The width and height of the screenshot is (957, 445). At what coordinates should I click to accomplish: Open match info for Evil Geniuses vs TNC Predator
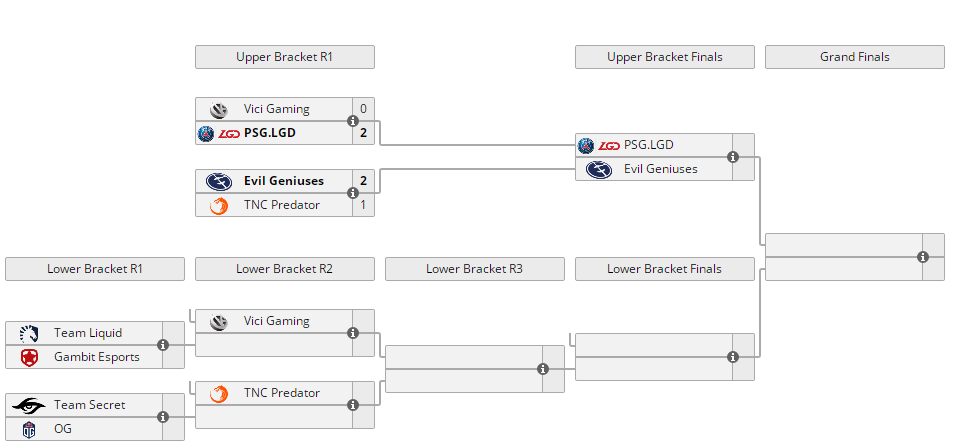coord(353,193)
